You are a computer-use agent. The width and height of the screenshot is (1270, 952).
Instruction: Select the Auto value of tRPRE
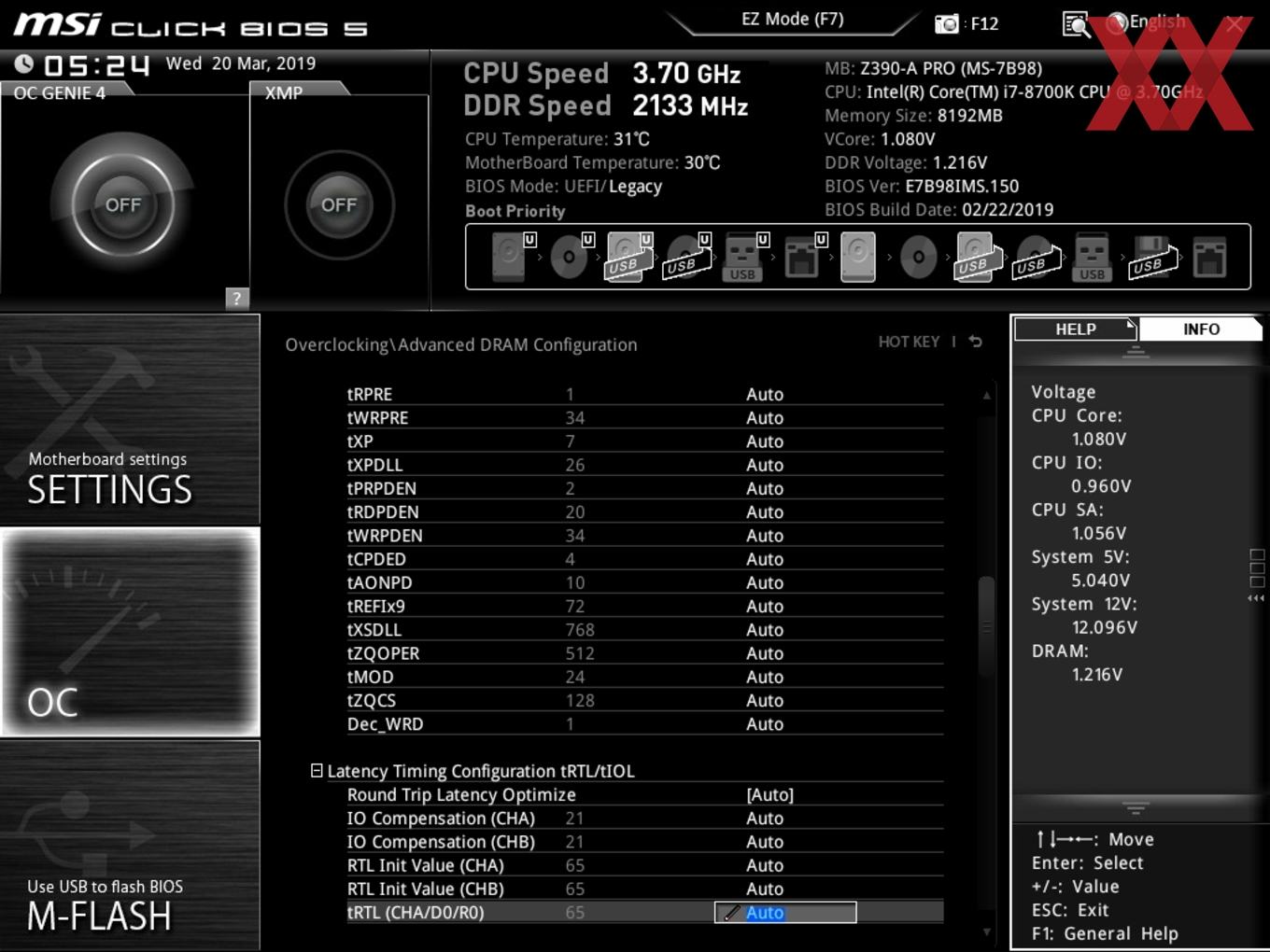tap(765, 395)
